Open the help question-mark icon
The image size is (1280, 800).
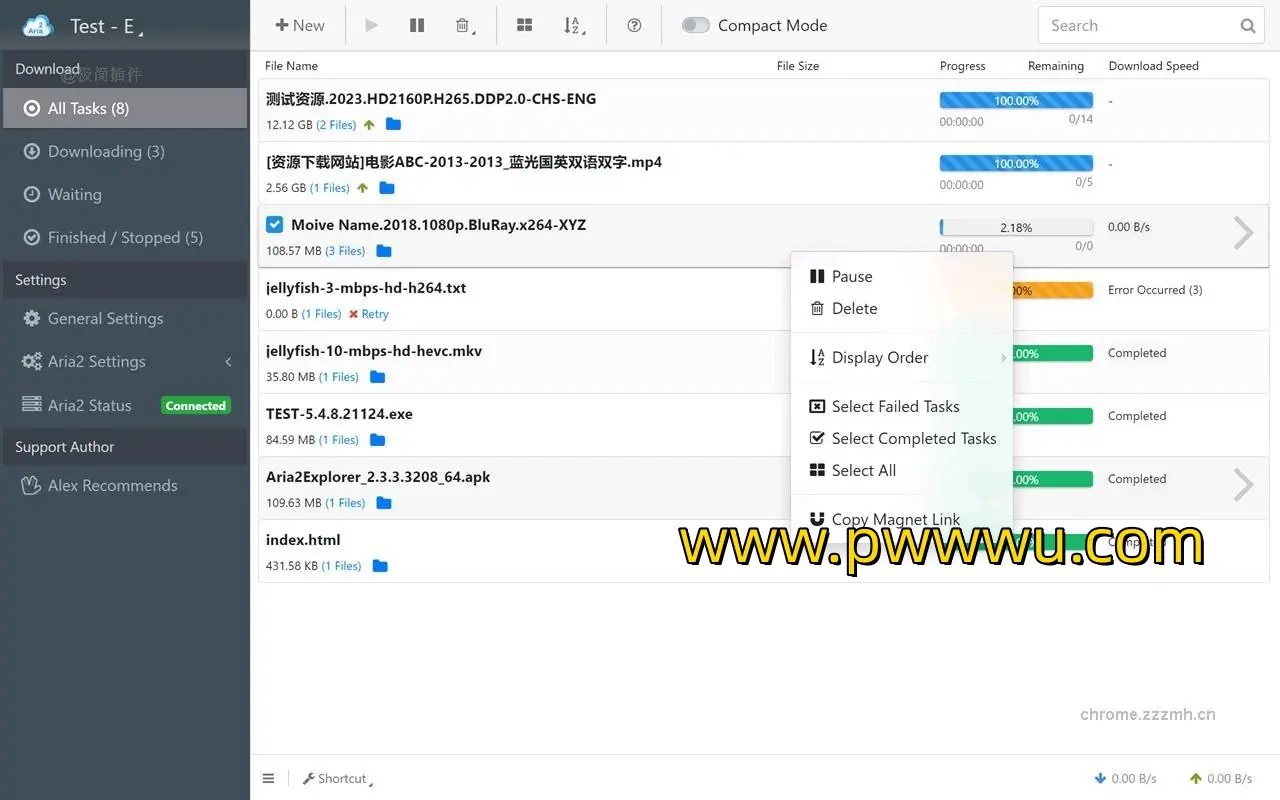point(634,26)
